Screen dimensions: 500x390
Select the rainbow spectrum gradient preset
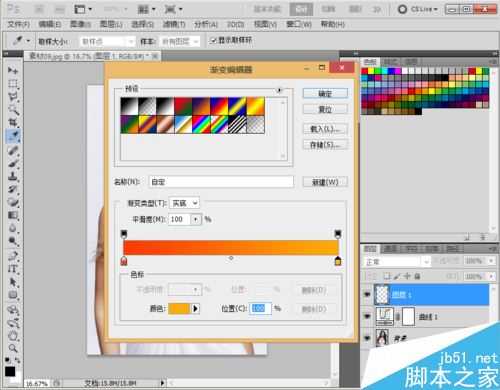tap(201, 124)
